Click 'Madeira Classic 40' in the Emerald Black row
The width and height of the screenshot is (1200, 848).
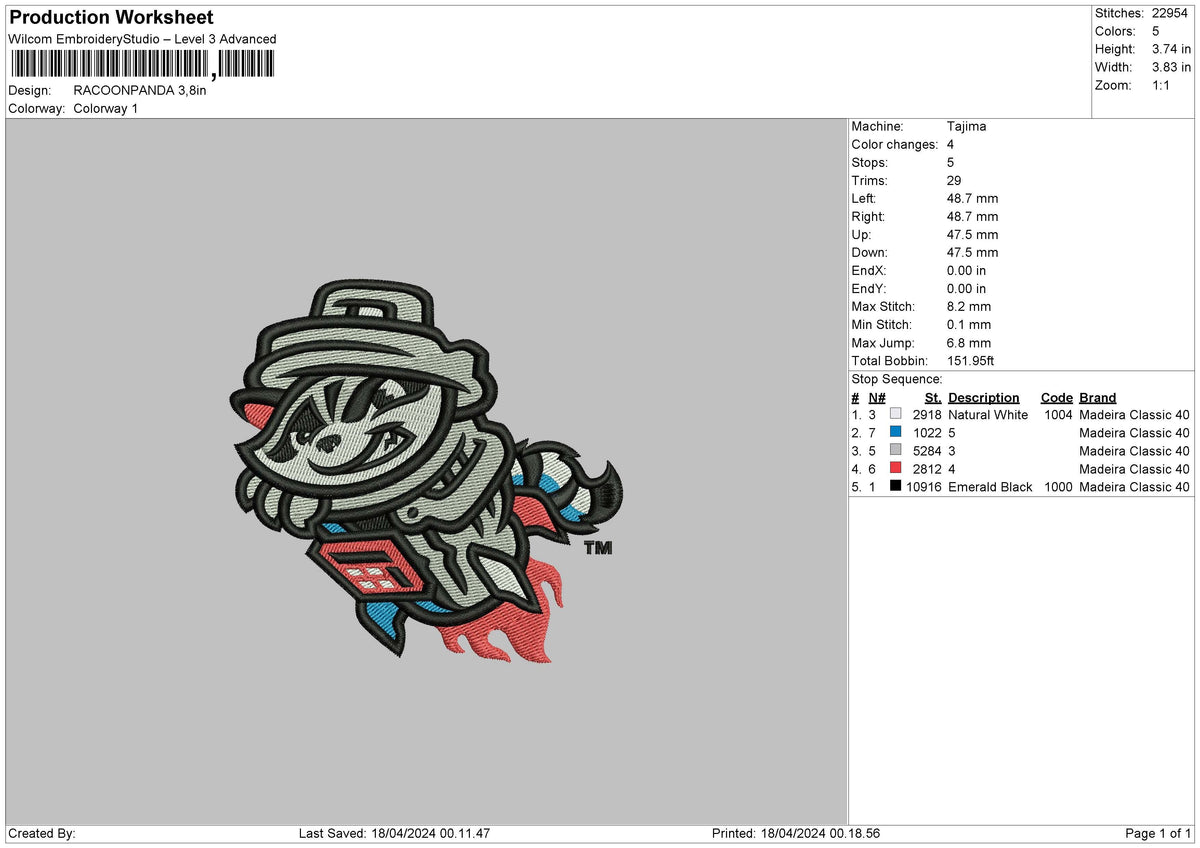1134,486
